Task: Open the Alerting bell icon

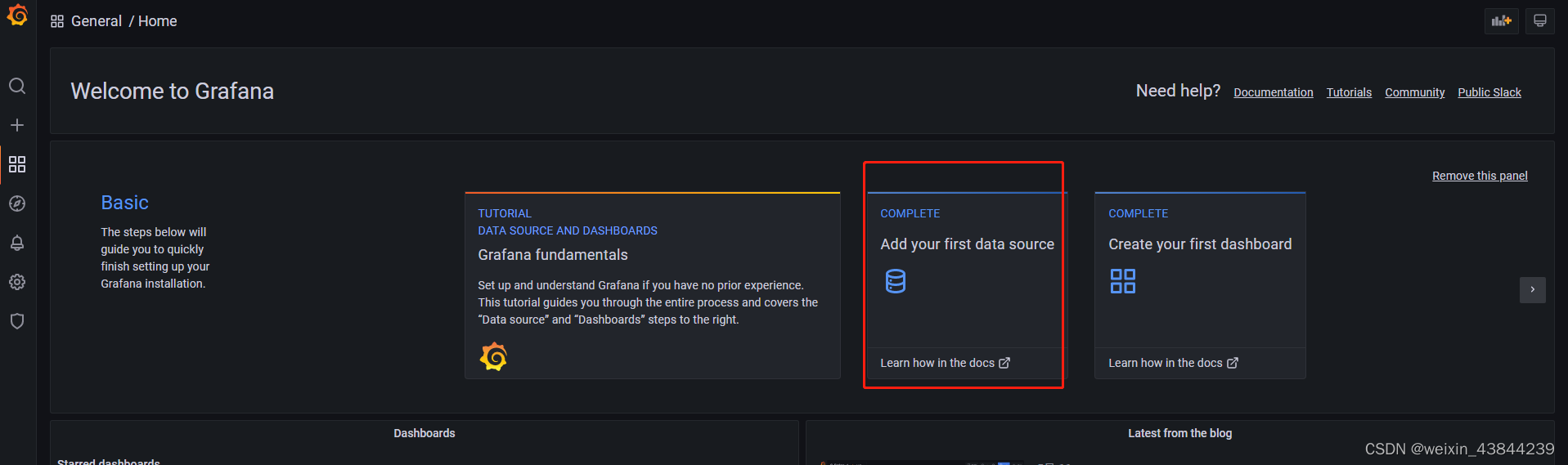Action: [17, 243]
